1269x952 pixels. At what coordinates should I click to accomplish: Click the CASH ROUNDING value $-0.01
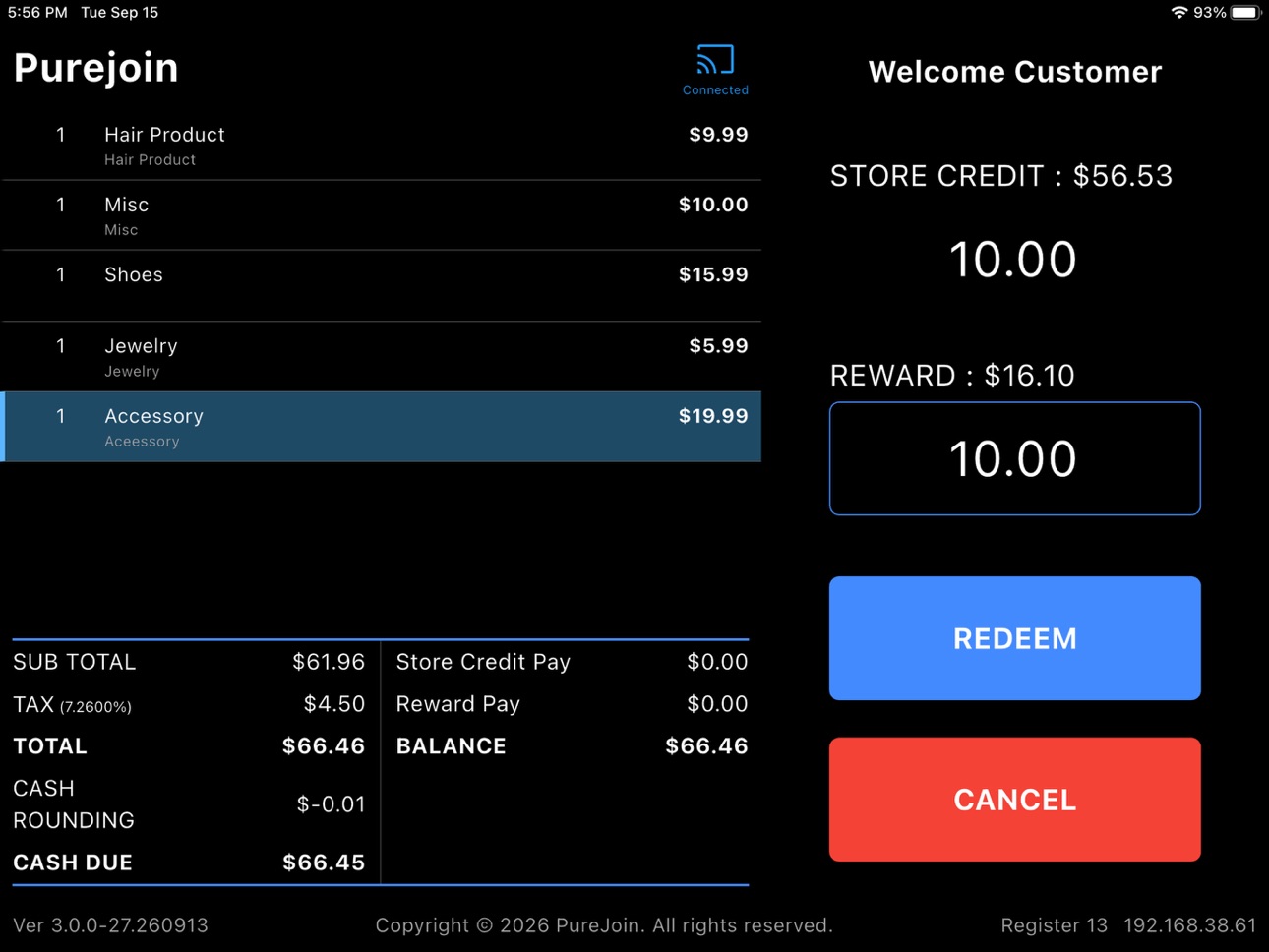coord(331,804)
